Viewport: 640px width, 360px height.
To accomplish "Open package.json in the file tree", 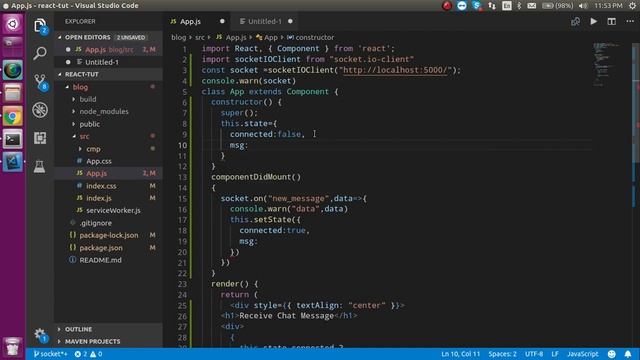I will [x=108, y=248].
